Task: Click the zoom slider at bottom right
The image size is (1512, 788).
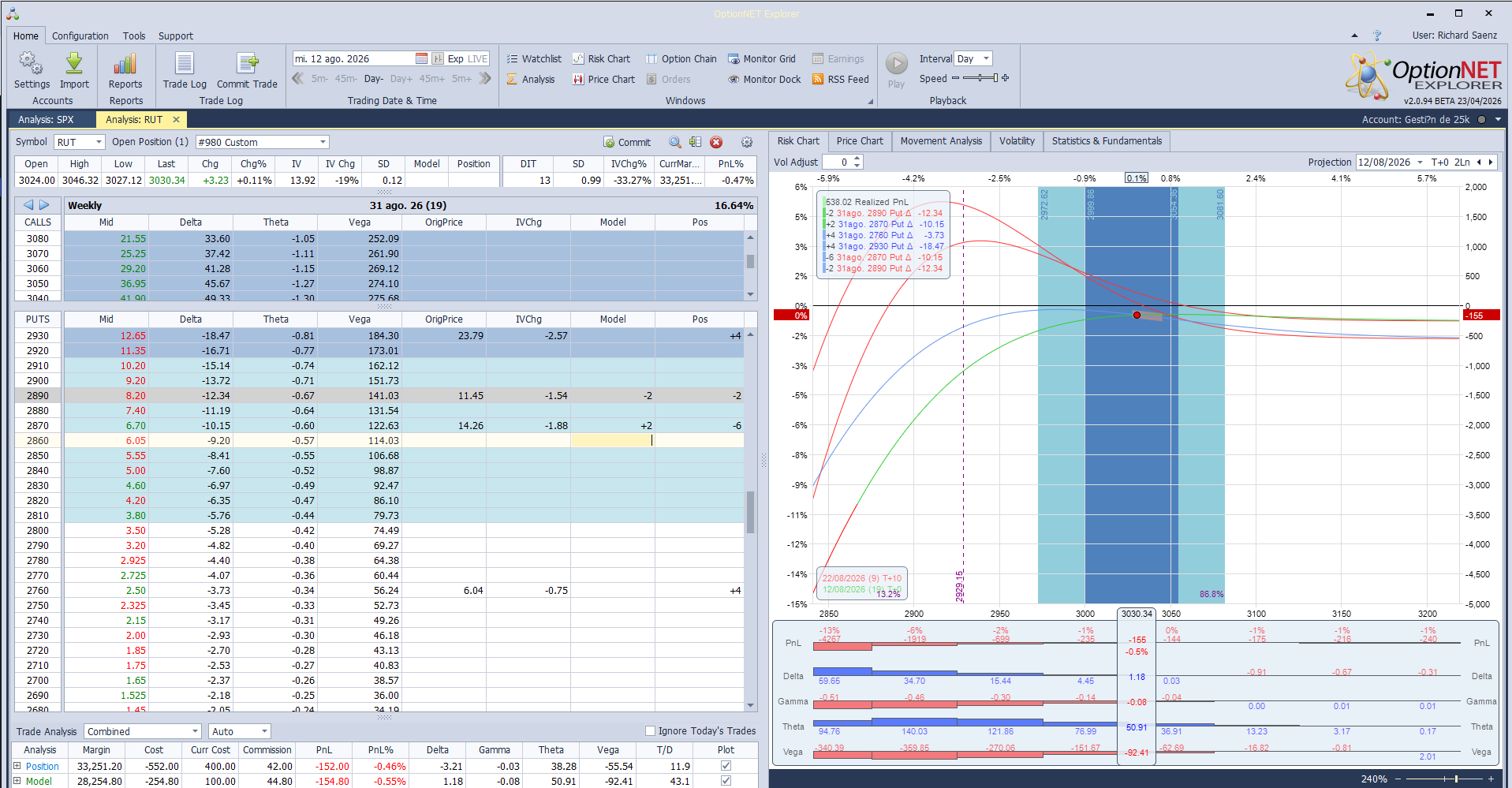Action: coord(1443,779)
